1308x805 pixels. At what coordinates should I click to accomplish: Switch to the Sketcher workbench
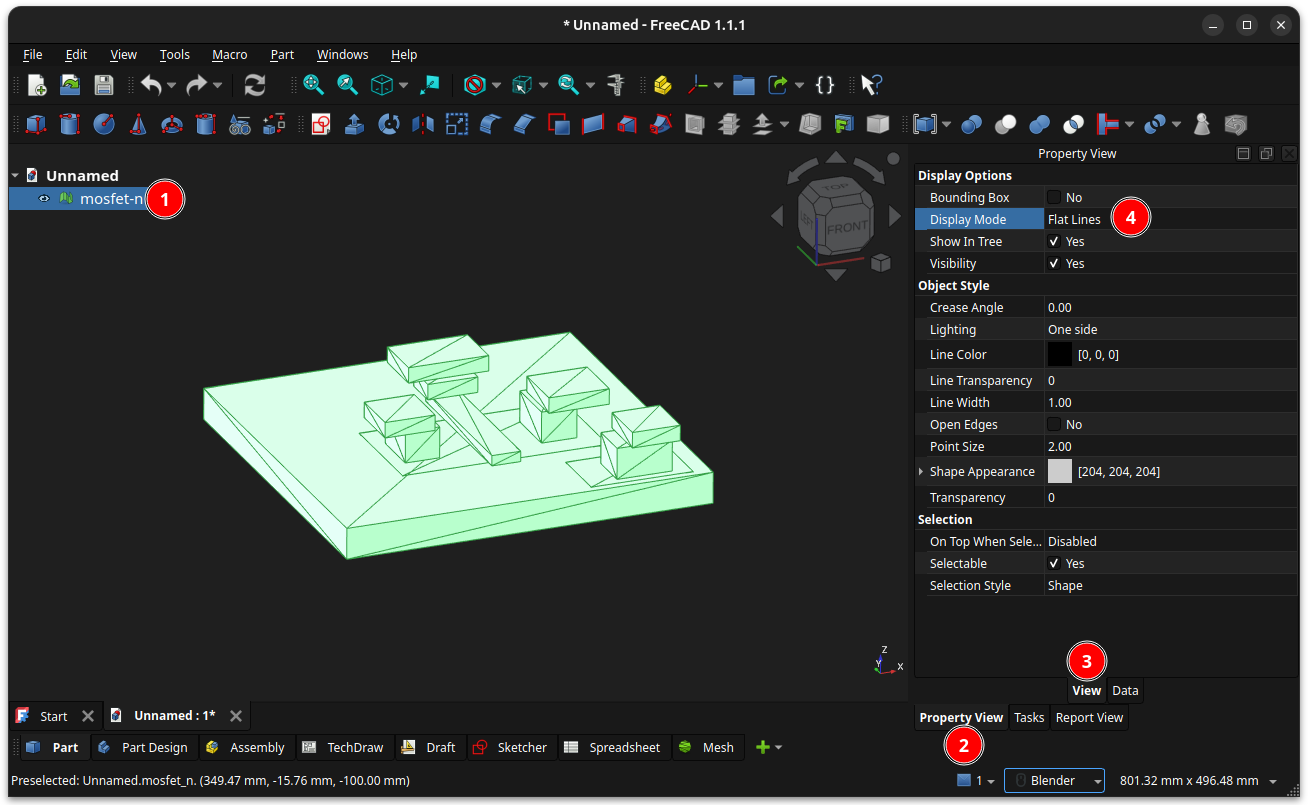510,747
